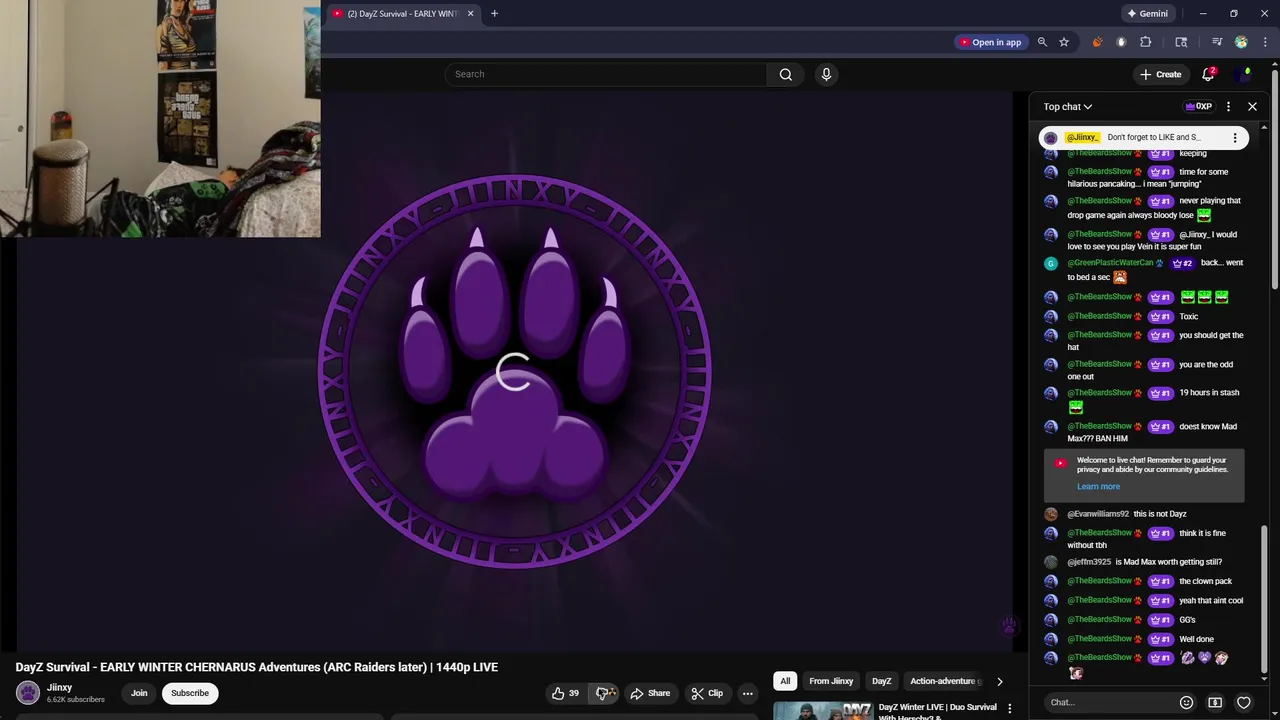Select the From Jiinxy chip

[831, 681]
